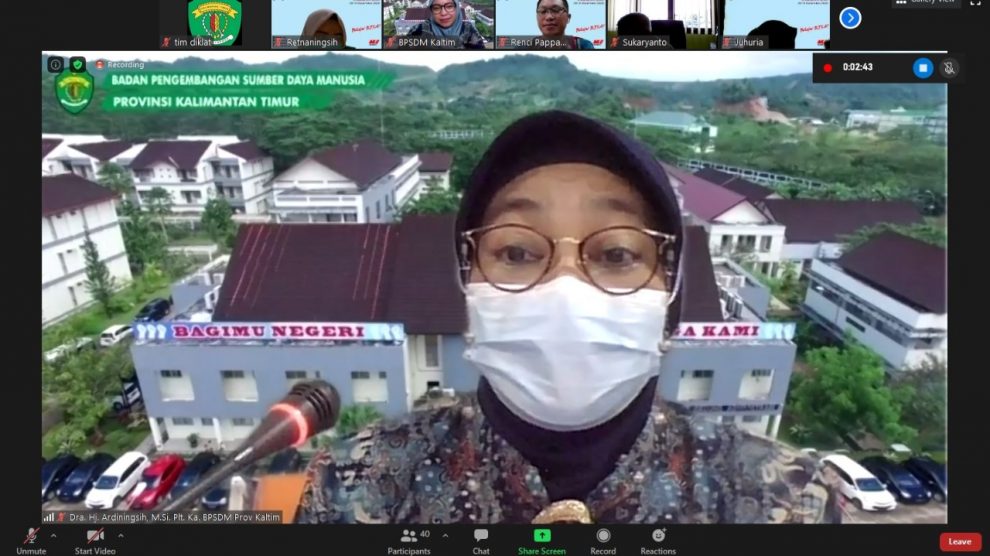Open the meeting information icon
Viewport: 990px width, 556px height.
tap(56, 64)
